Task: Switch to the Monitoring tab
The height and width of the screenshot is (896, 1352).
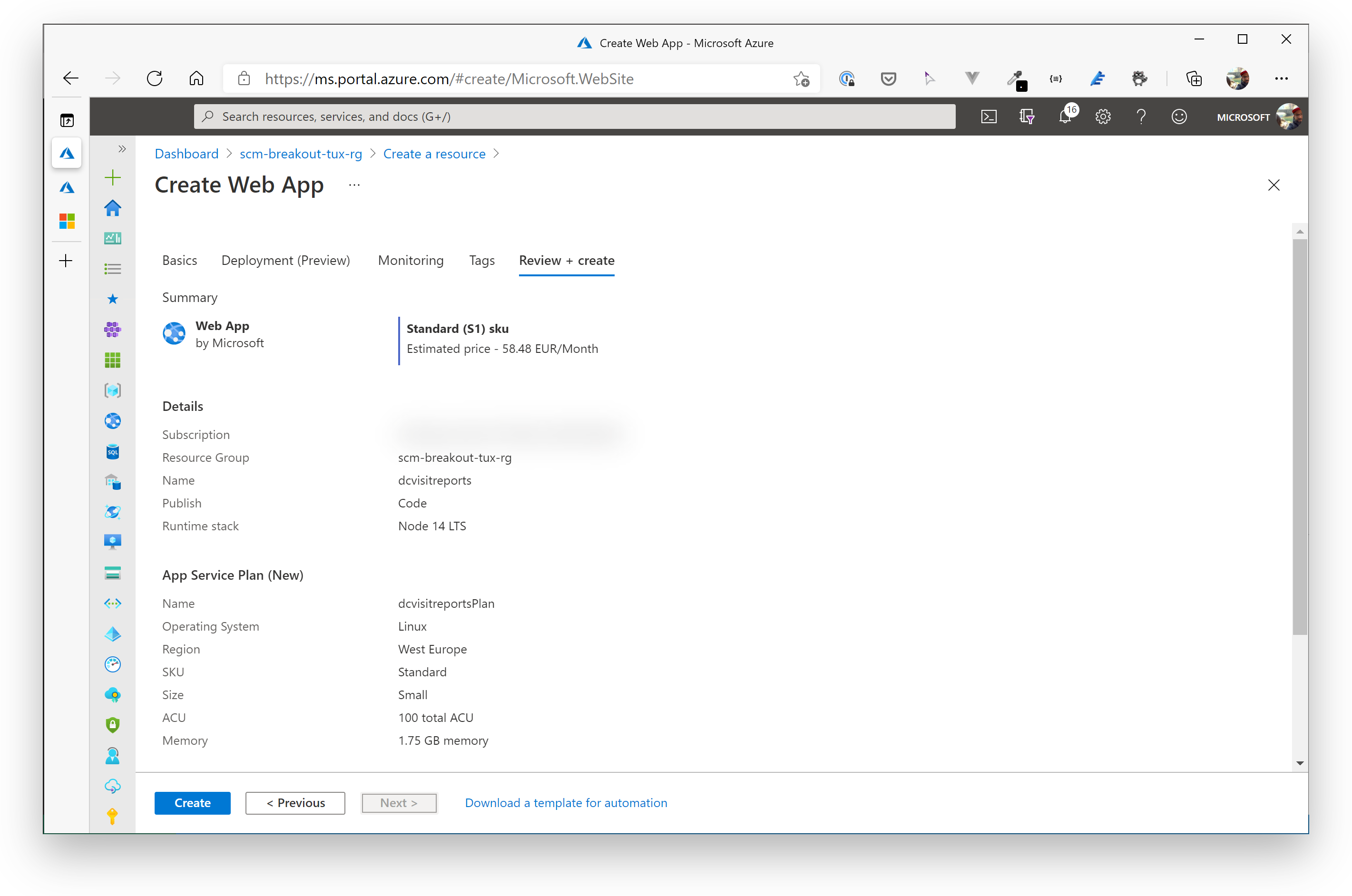Action: pyautogui.click(x=411, y=261)
